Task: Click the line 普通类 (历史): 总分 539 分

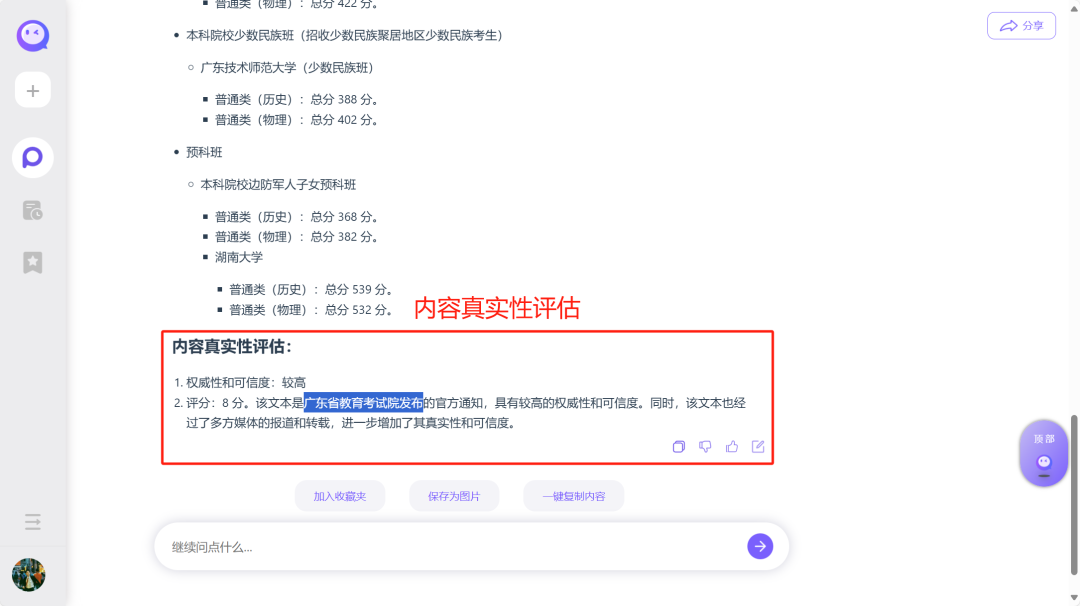Action: [x=311, y=289]
